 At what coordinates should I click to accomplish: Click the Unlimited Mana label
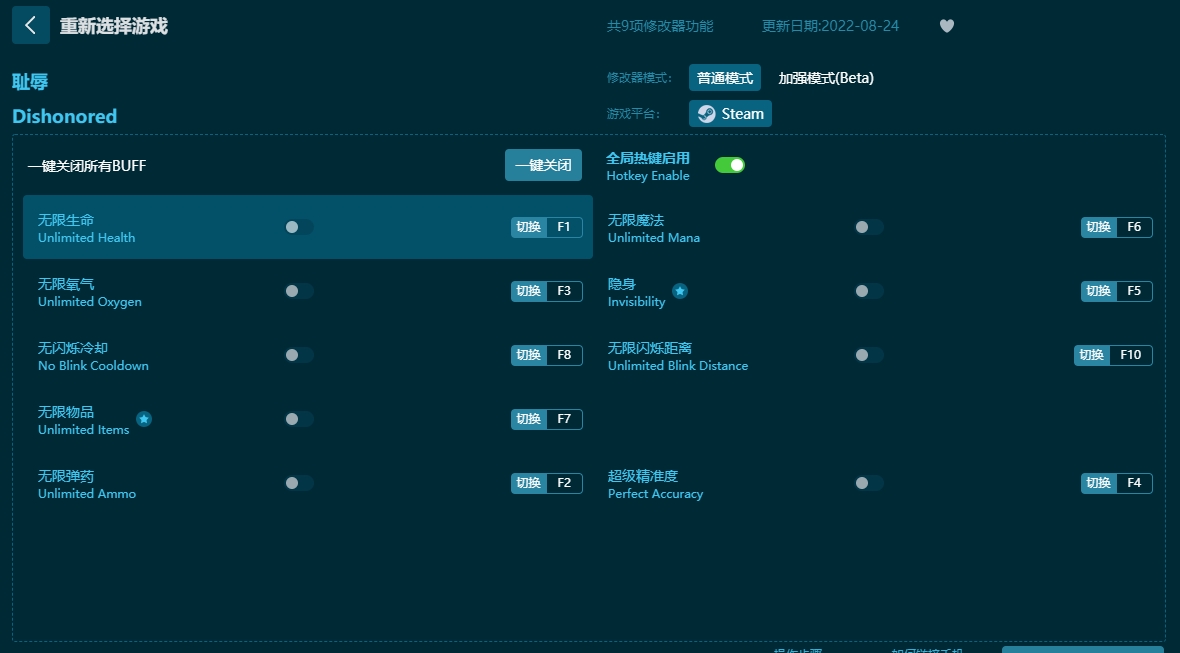[654, 238]
